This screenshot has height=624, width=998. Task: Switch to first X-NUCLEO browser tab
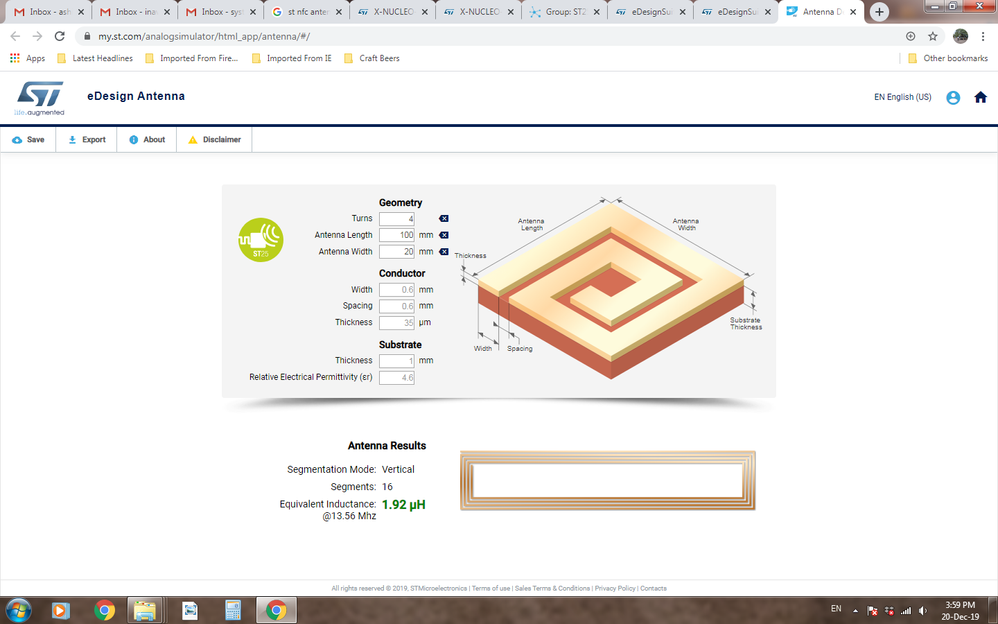392,12
